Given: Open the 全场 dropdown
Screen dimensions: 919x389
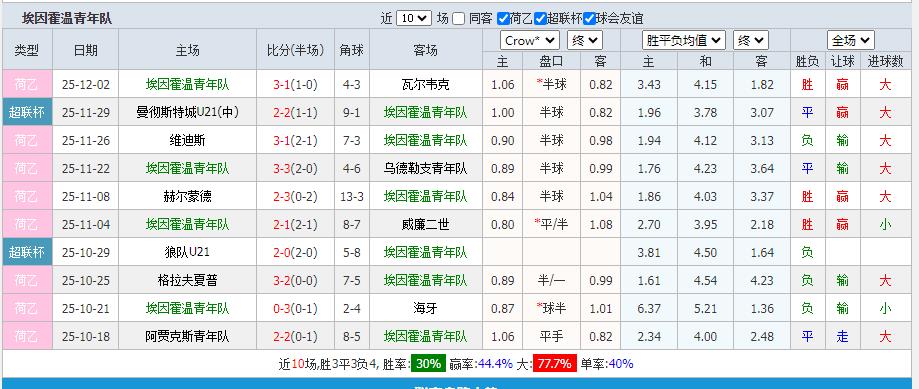Looking at the screenshot, I should 851,40.
